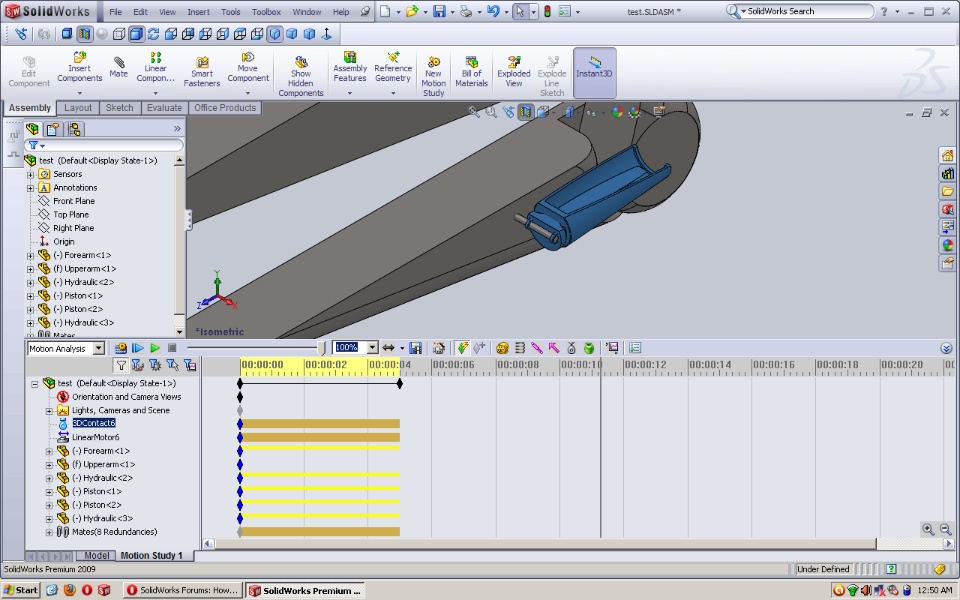960x600 pixels.
Task: Open the Insert menu
Action: click(x=198, y=12)
